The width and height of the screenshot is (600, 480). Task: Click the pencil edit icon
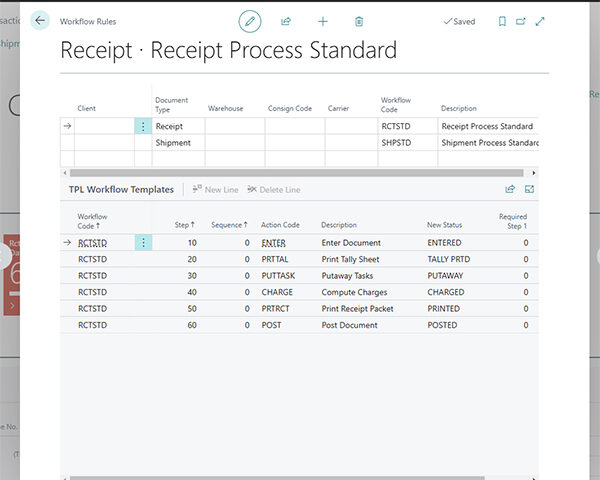249,20
